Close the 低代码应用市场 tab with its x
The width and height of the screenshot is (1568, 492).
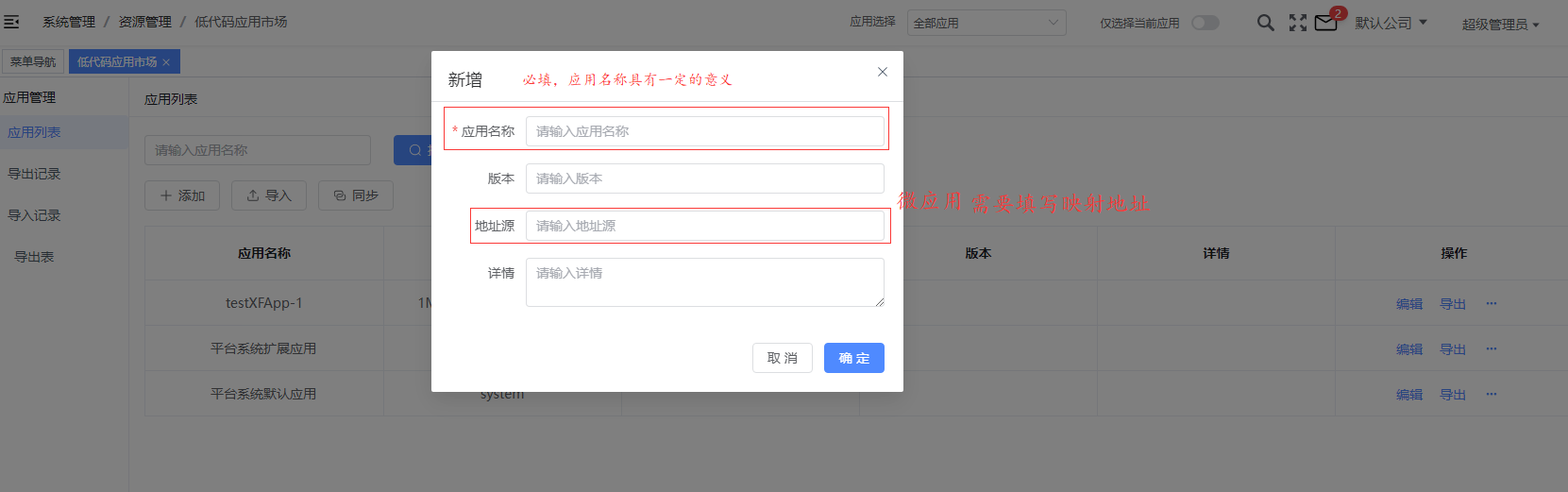click(166, 62)
